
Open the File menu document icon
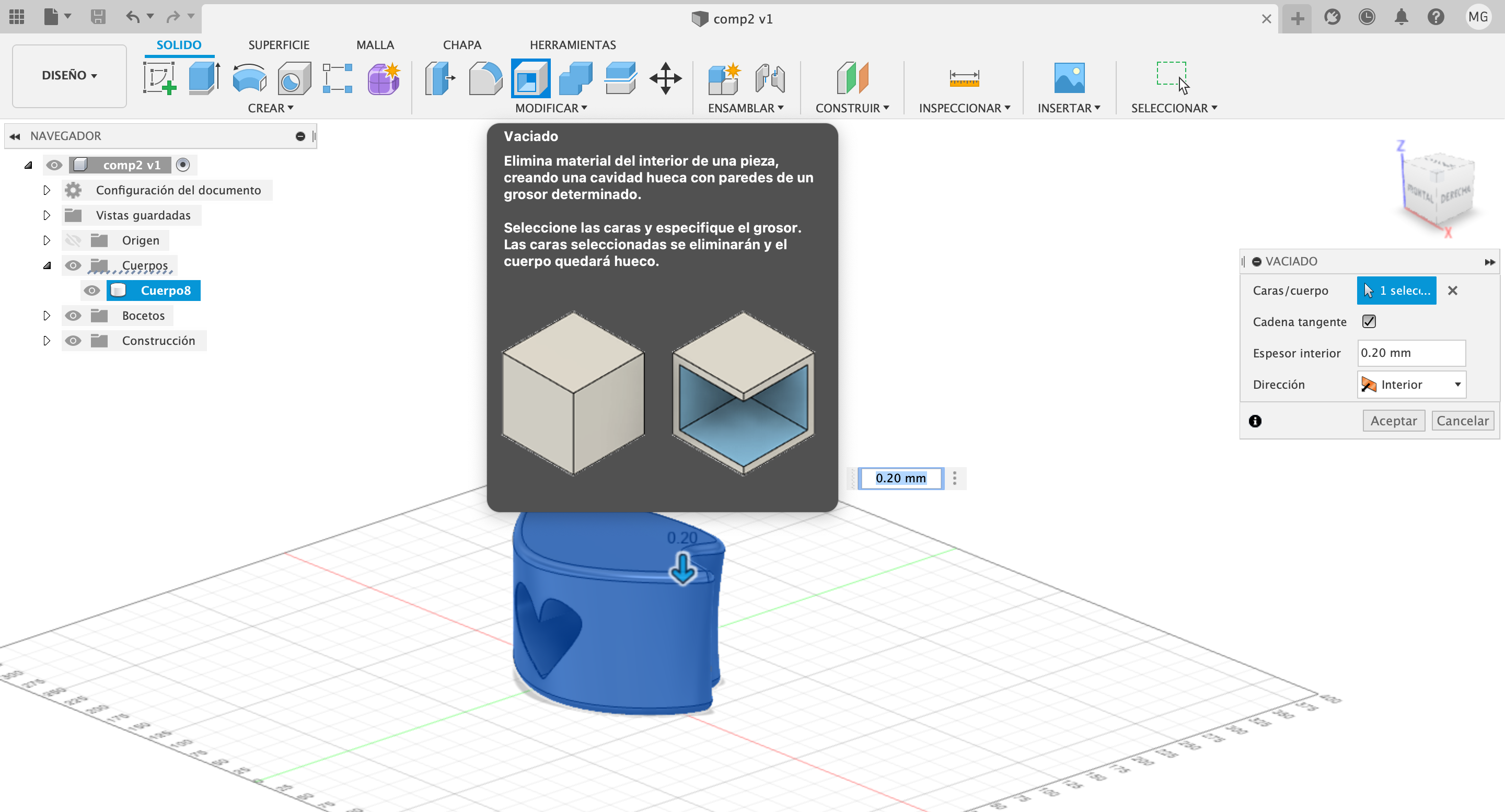click(51, 17)
